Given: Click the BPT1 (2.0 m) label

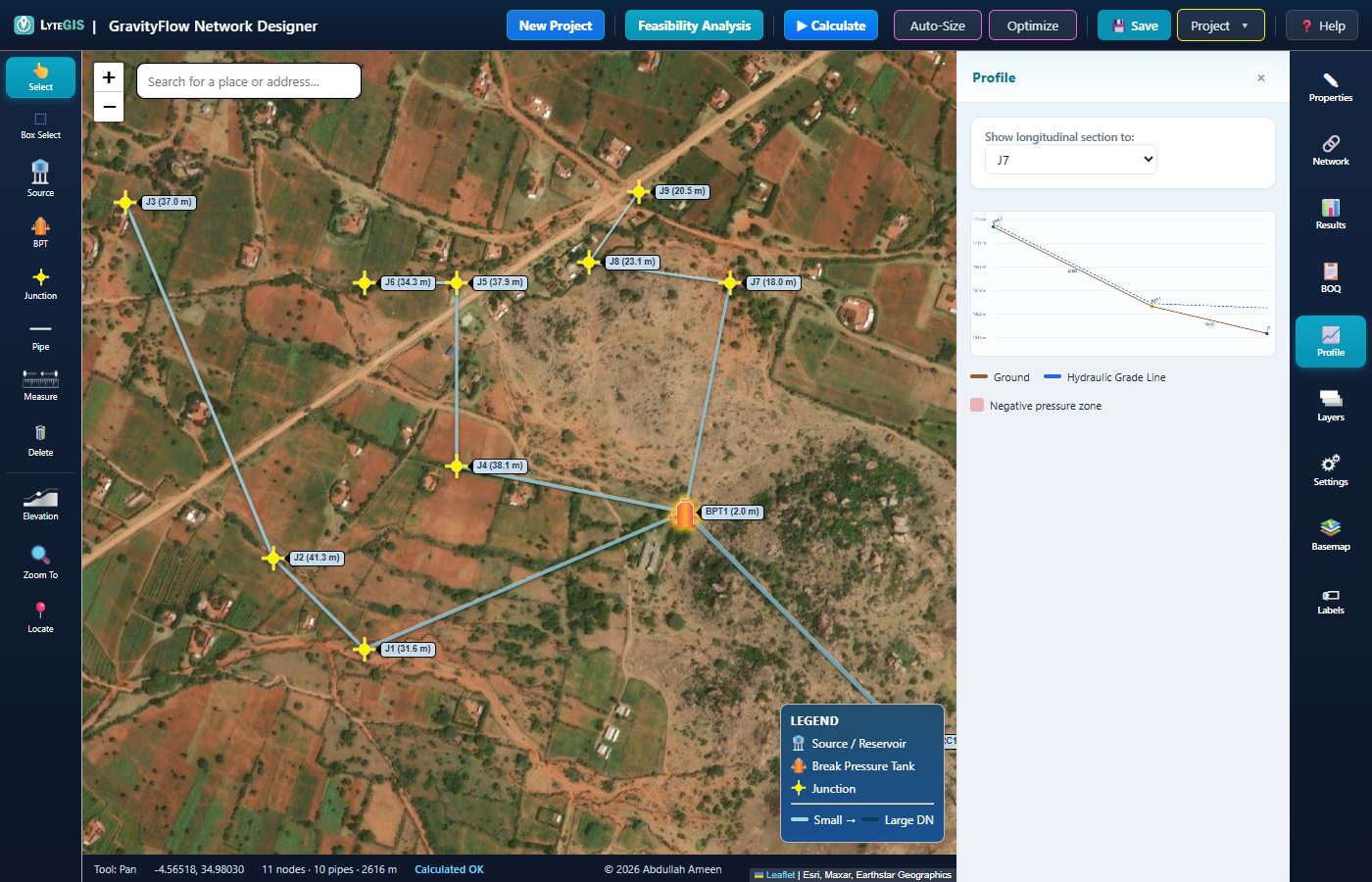Looking at the screenshot, I should coord(732,512).
